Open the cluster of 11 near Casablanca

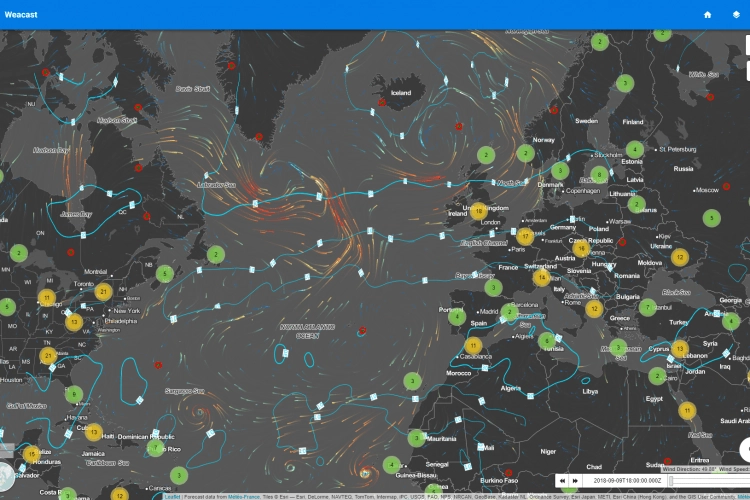tap(472, 346)
